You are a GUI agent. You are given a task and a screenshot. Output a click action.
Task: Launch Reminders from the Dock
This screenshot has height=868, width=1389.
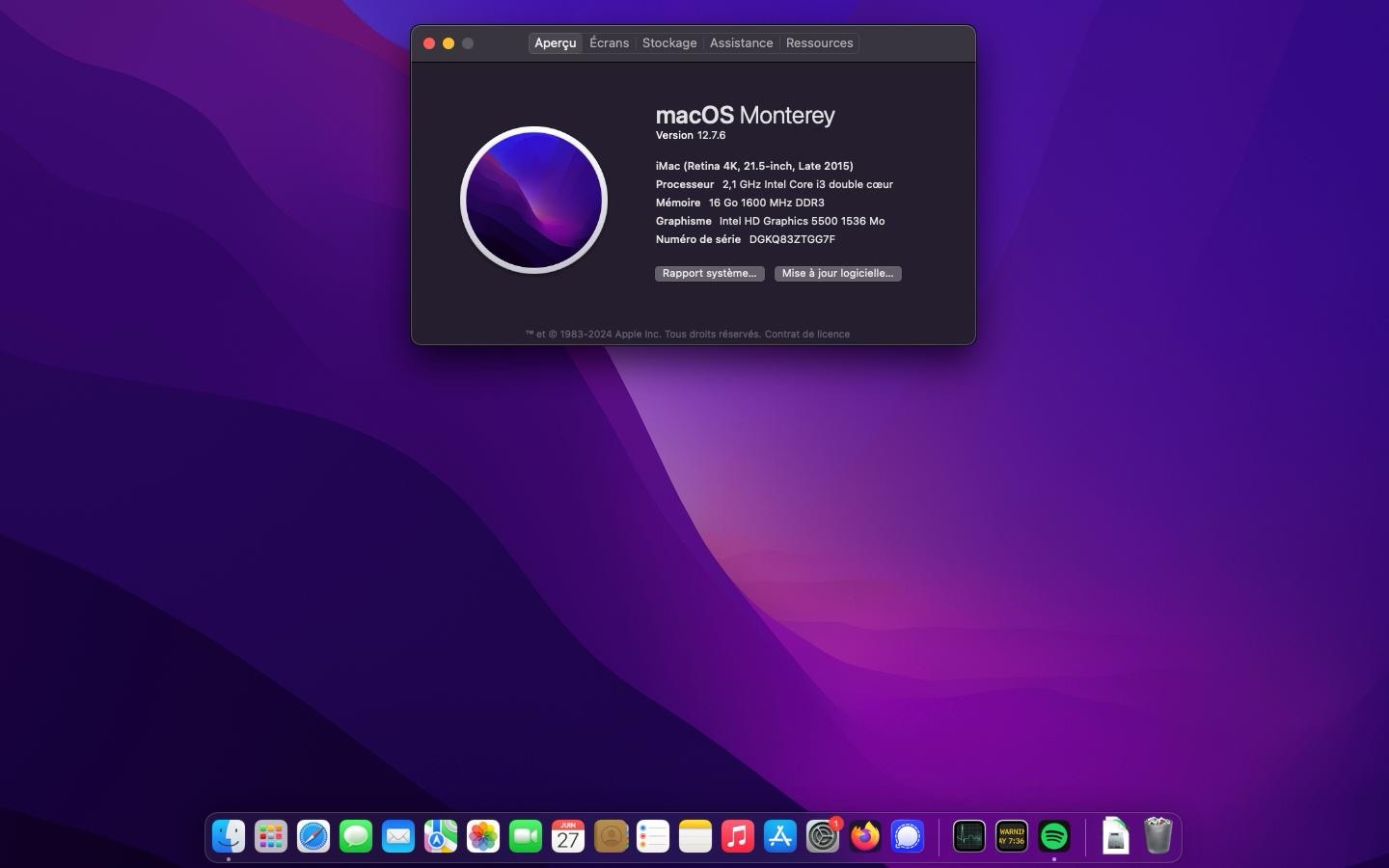point(653,836)
